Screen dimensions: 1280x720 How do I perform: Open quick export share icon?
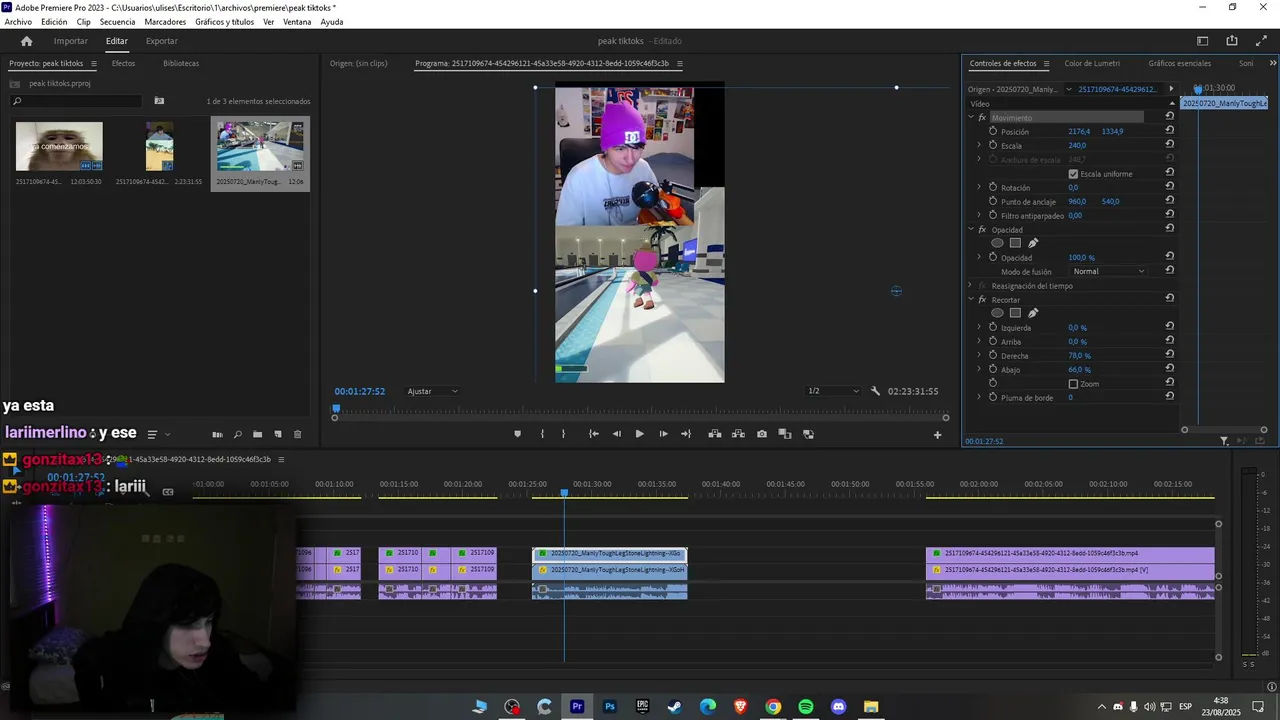point(1232,41)
